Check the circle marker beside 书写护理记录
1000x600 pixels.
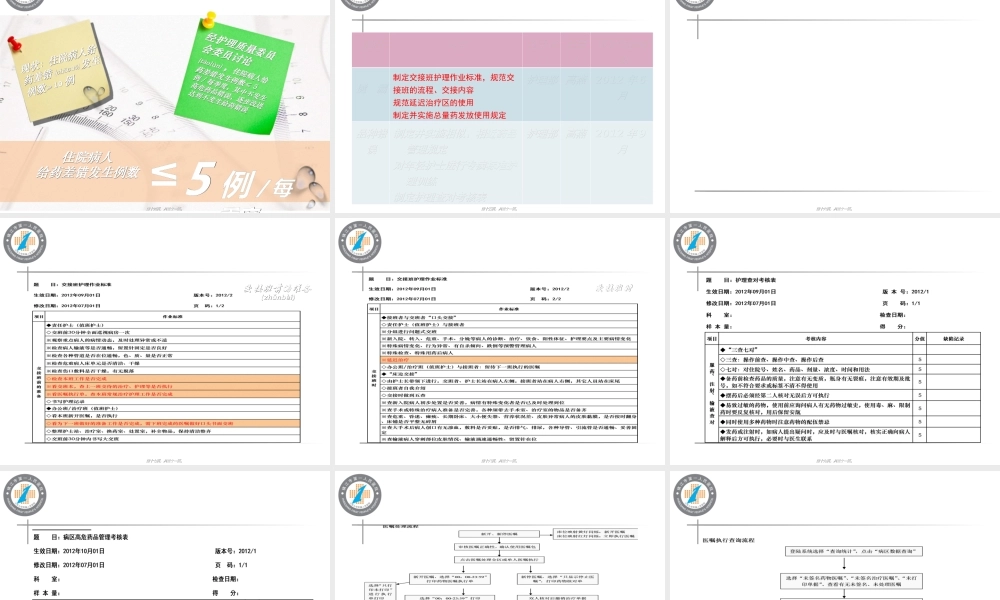49,402
